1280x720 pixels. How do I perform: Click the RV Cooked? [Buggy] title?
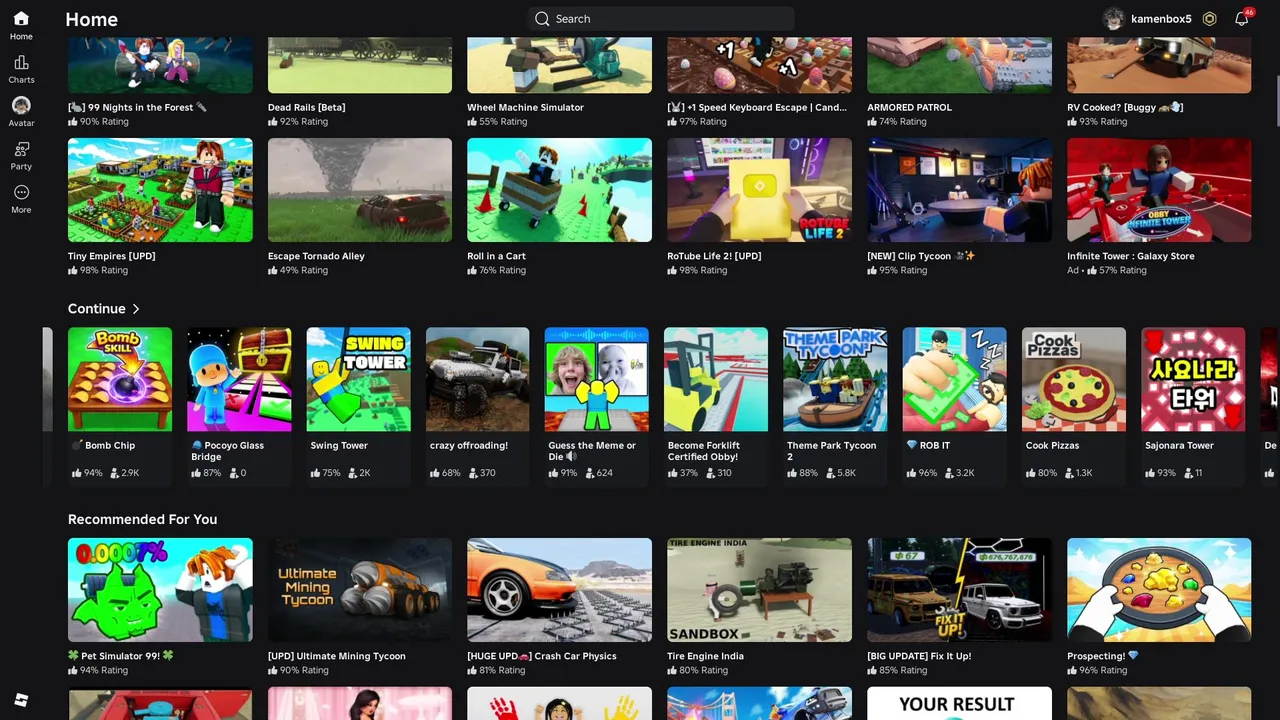click(1125, 107)
